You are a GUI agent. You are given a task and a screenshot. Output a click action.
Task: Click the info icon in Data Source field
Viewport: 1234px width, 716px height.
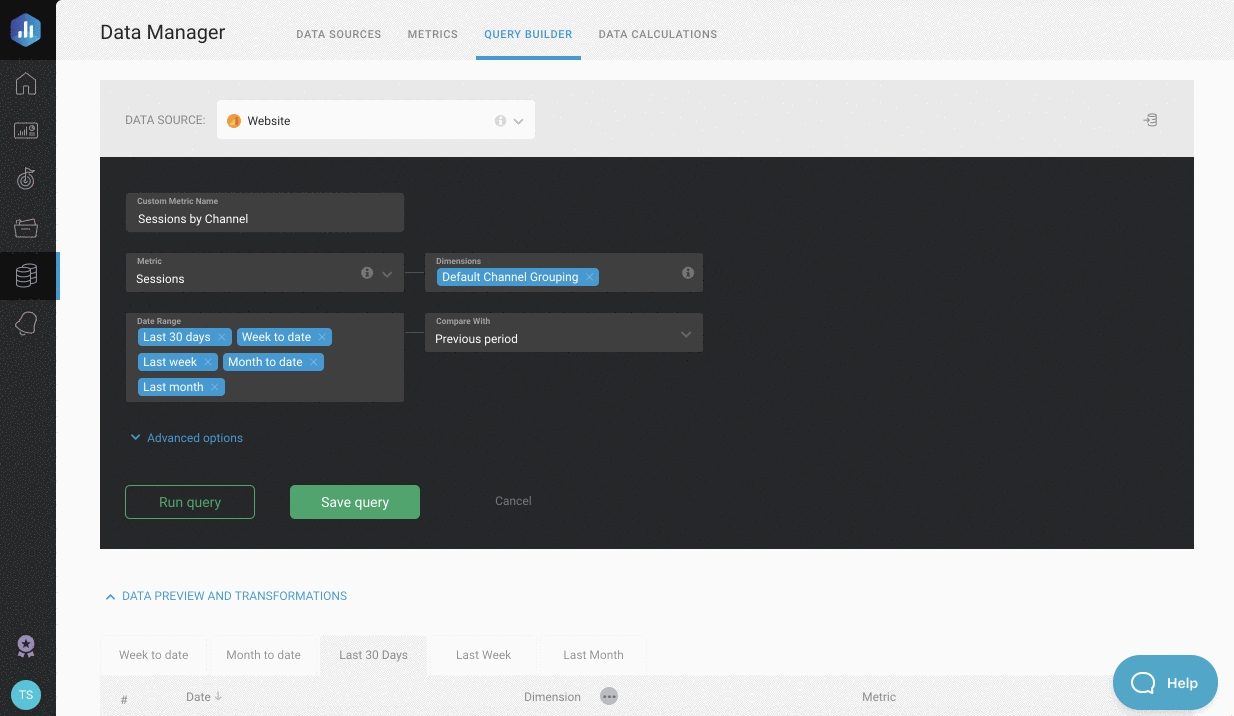pos(500,120)
